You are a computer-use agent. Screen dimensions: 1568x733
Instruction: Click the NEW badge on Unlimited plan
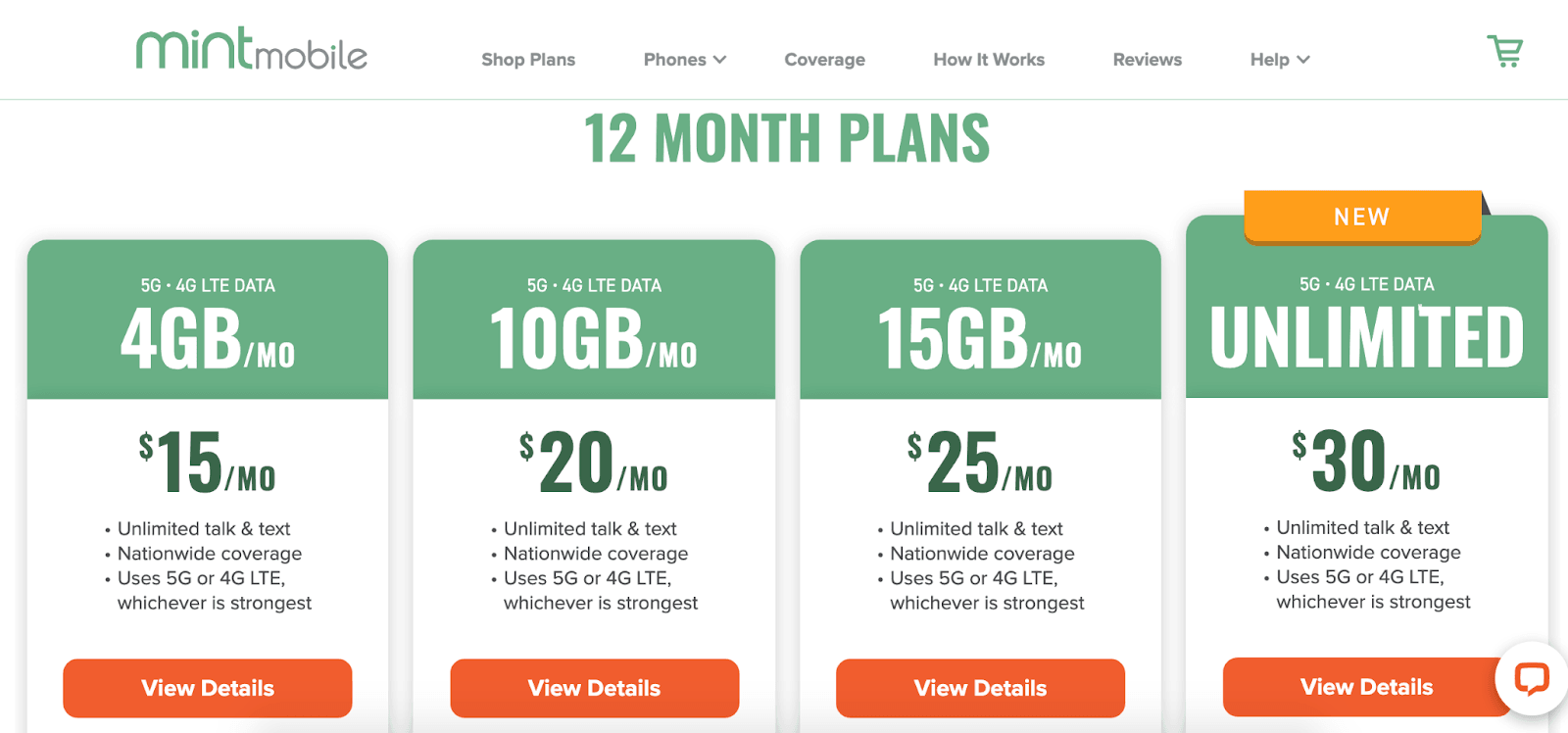point(1362,217)
